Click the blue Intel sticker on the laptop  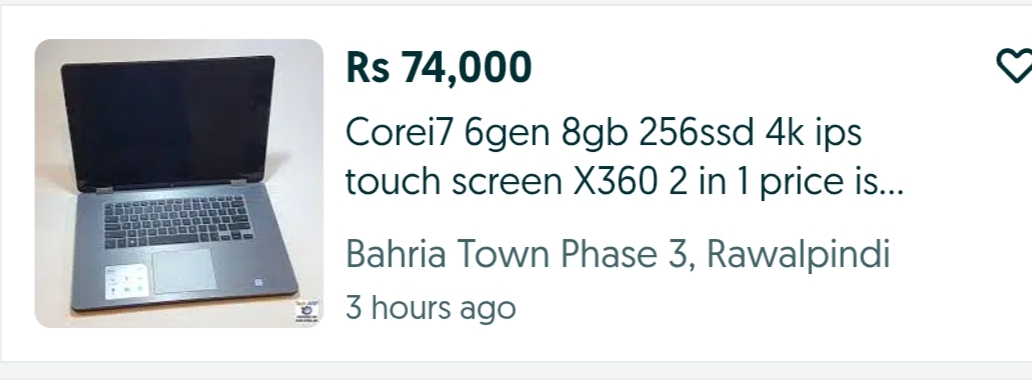coord(259,282)
